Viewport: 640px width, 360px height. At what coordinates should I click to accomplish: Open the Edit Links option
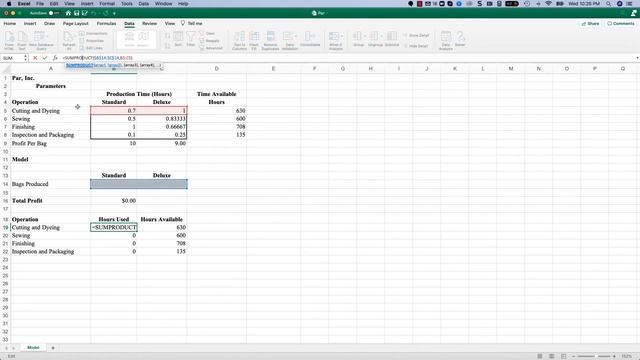91,48
